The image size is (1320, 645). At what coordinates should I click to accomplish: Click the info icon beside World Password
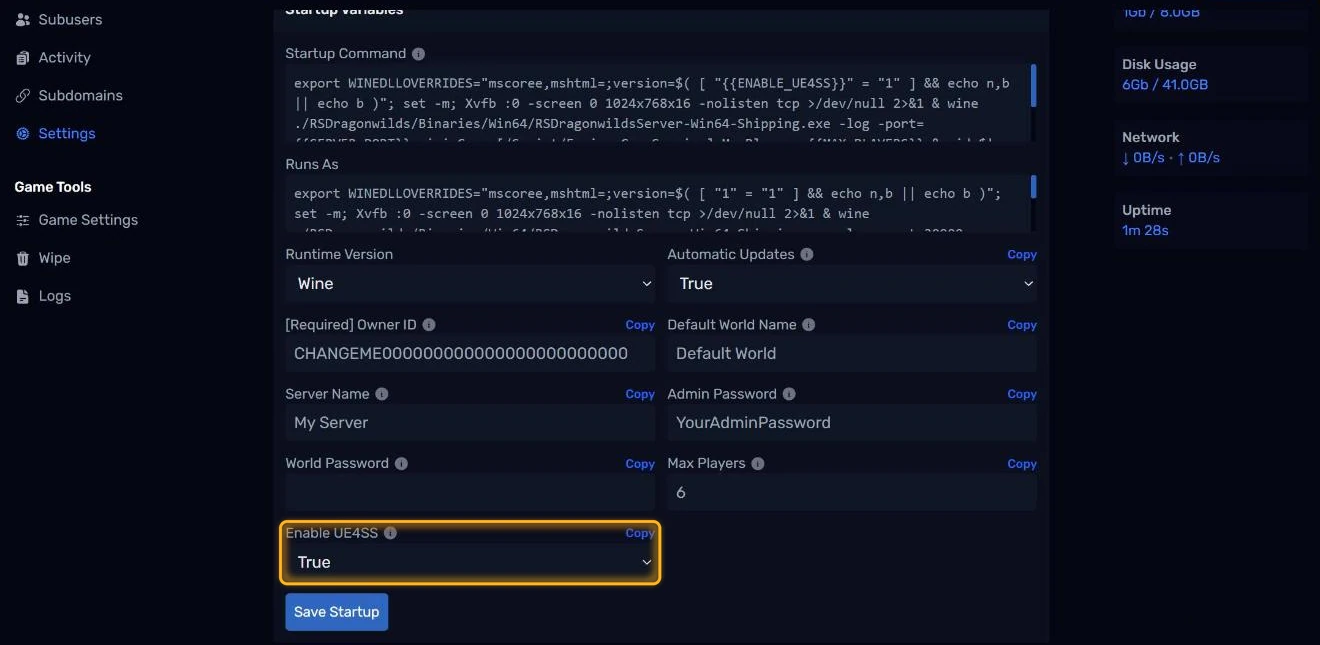[401, 464]
